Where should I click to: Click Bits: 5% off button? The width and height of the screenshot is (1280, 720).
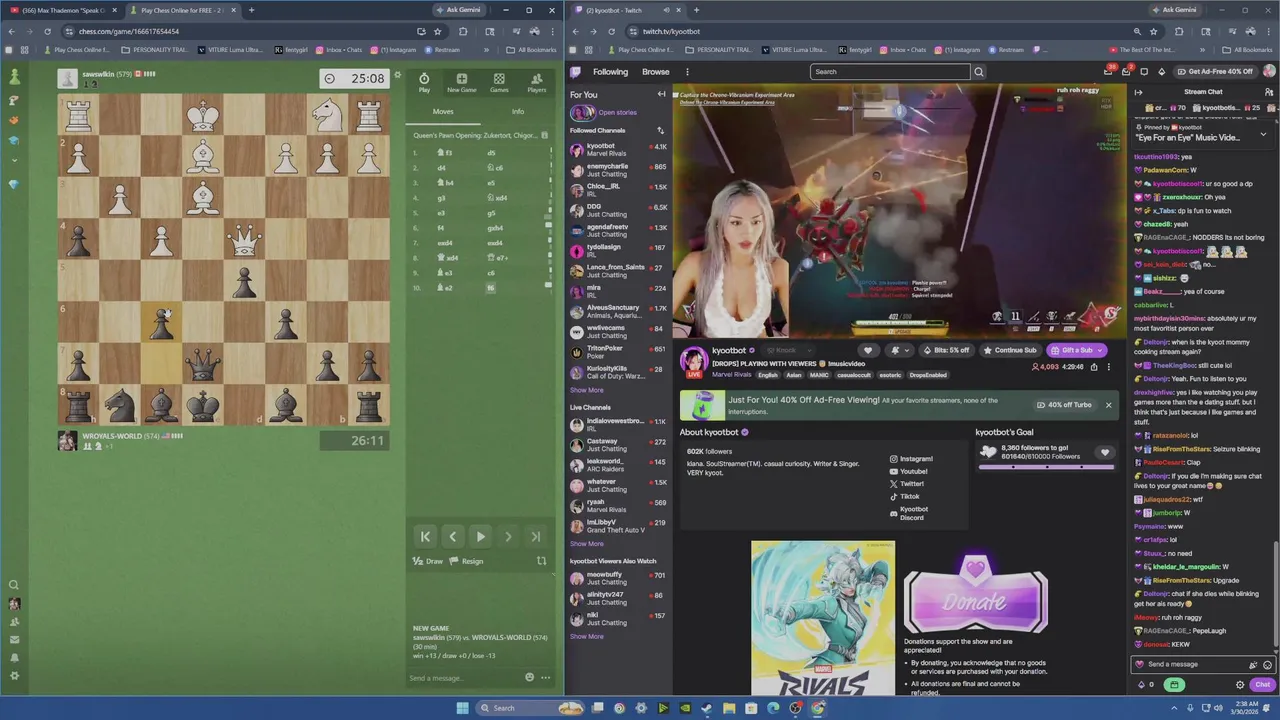click(x=946, y=350)
